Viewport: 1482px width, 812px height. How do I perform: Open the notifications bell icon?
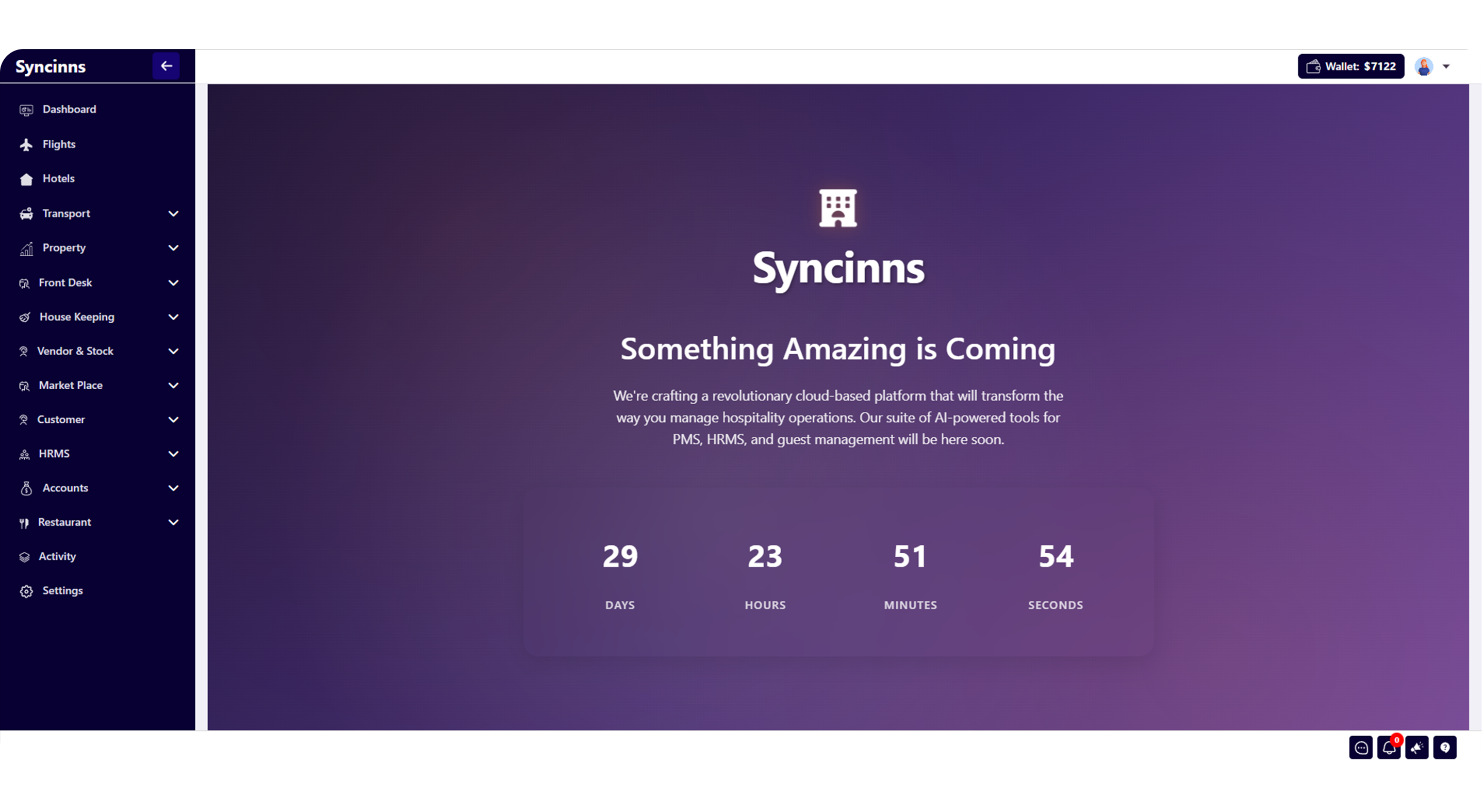point(1389,748)
